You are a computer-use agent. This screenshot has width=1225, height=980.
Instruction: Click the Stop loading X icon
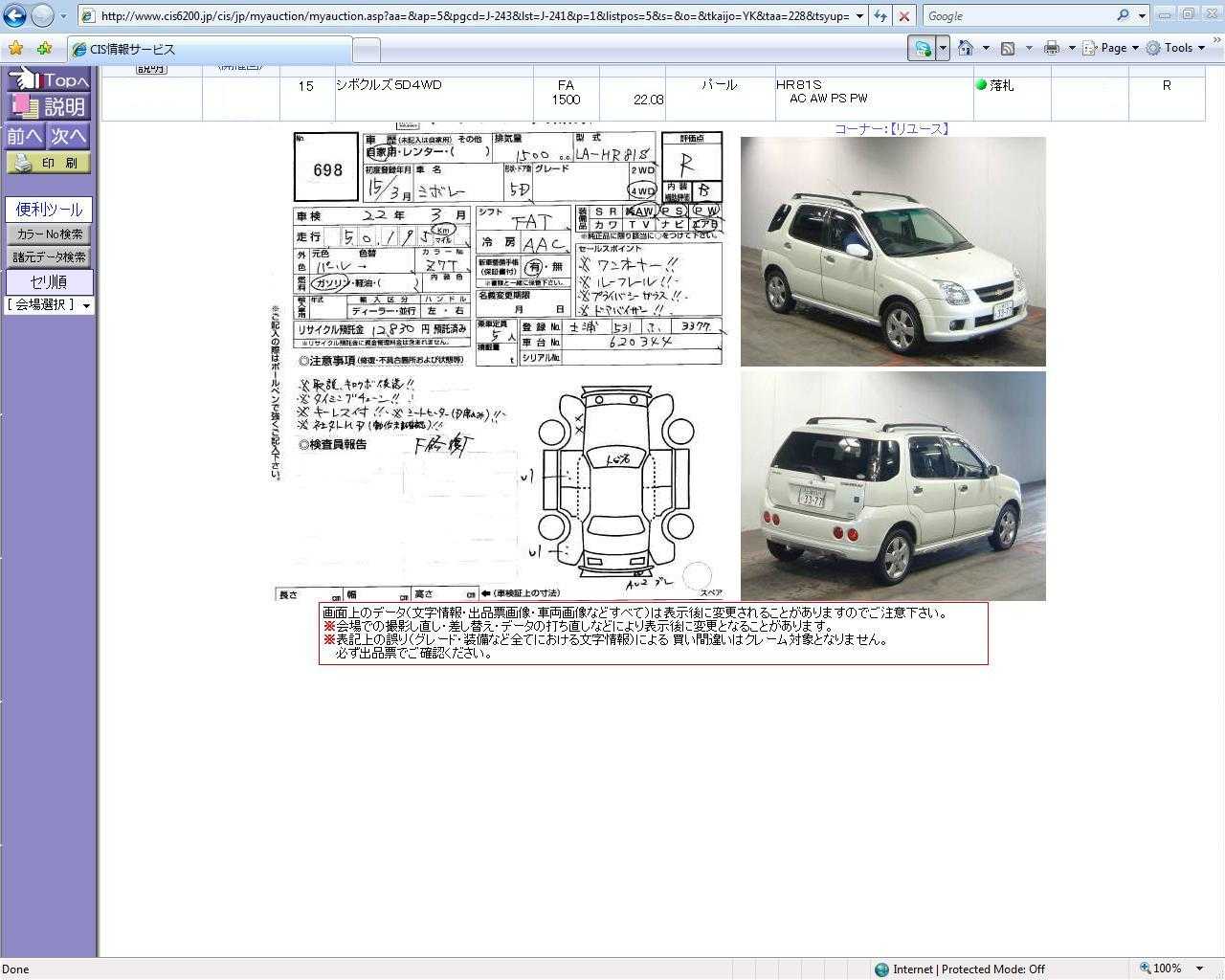[903, 16]
